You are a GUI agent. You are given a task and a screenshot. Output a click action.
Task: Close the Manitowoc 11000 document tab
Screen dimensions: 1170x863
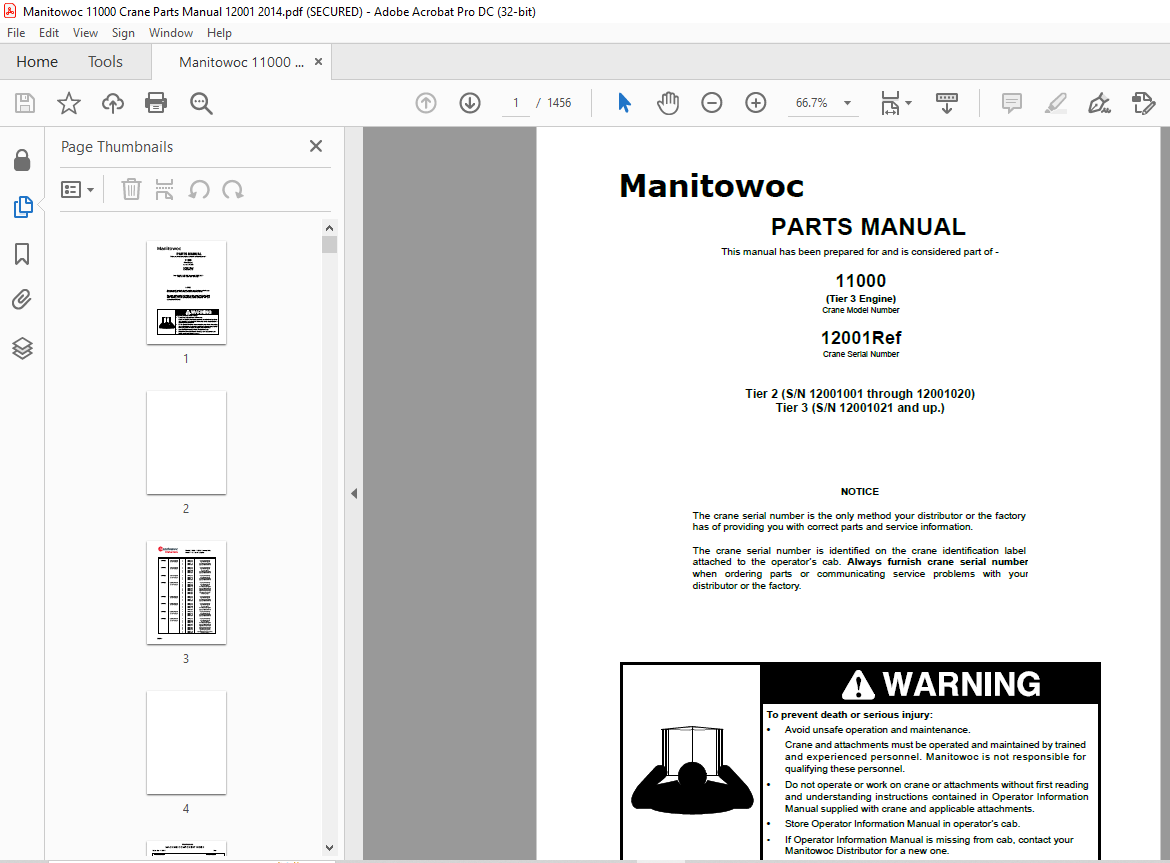[x=319, y=62]
